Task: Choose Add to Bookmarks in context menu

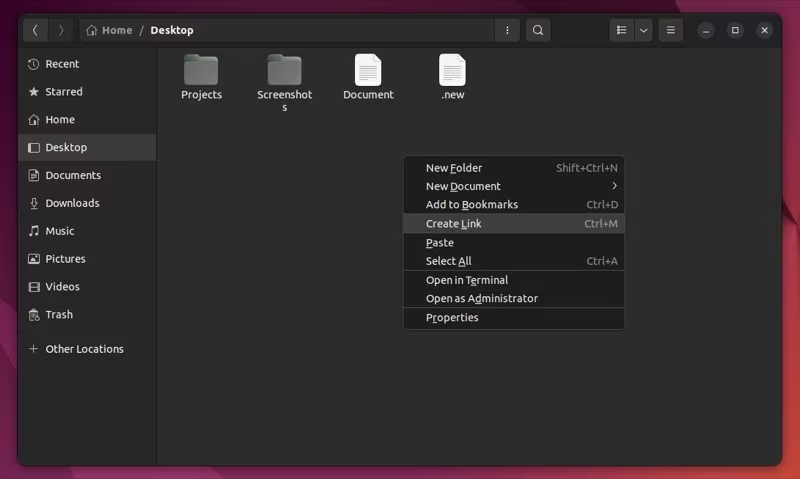Action: click(513, 205)
